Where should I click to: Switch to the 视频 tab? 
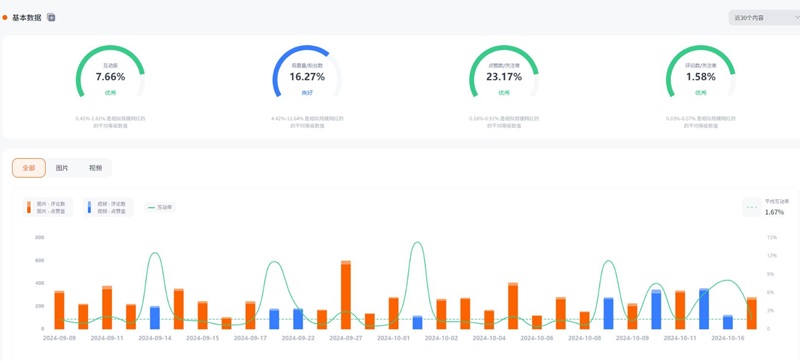(95, 168)
